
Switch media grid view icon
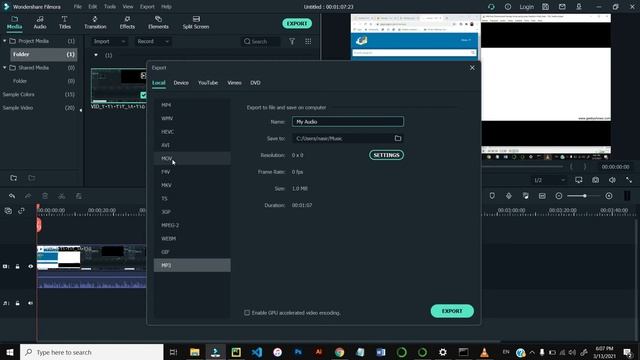308,41
